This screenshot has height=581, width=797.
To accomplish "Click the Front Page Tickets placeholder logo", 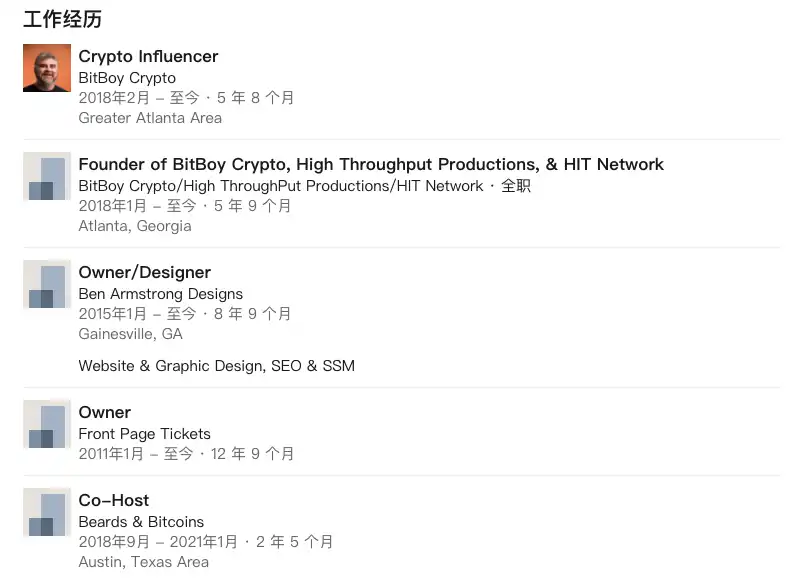I will tap(47, 425).
